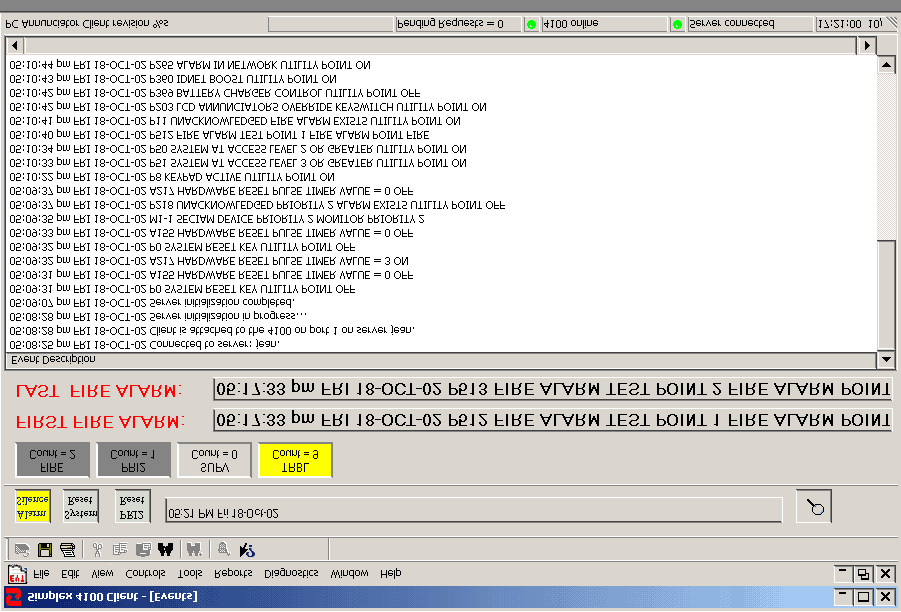Click the yellow TRBL Count = 9 button
This screenshot has height=612, width=901.
click(x=295, y=460)
